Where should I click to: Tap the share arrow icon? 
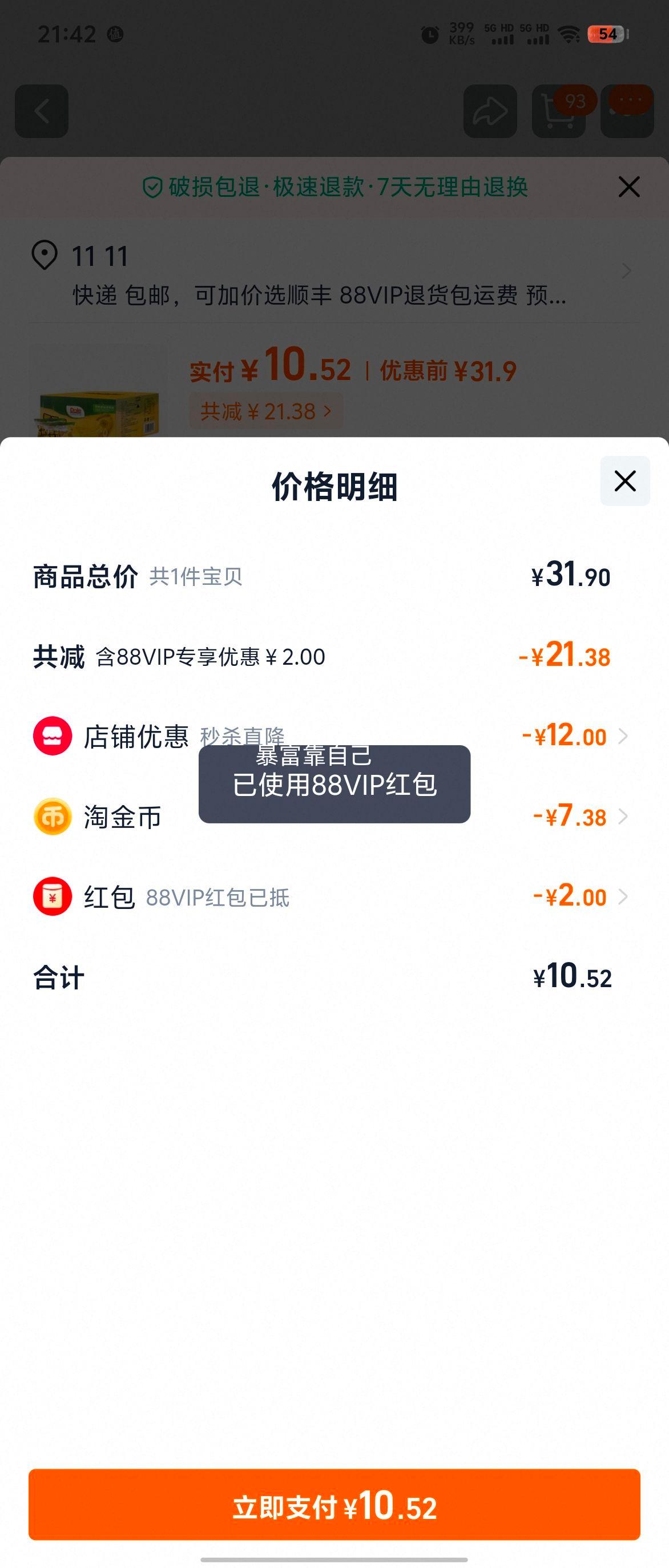coord(490,111)
